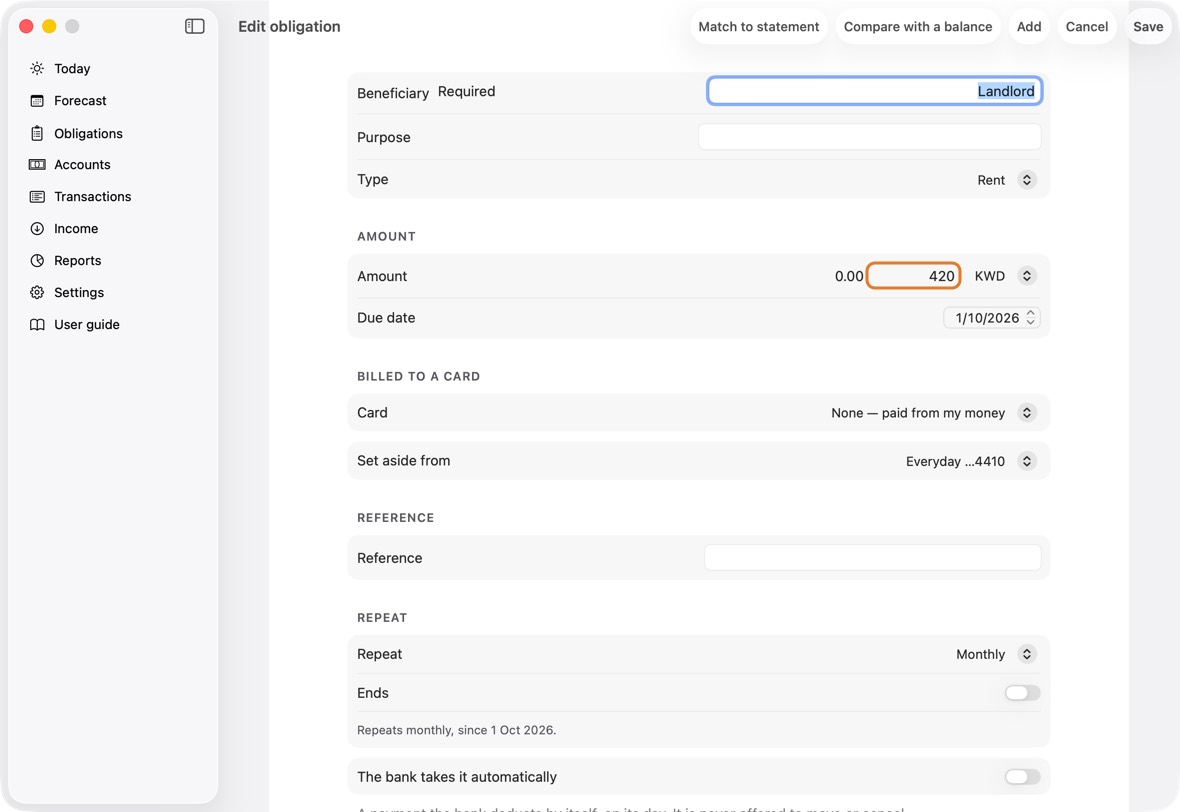The width and height of the screenshot is (1180, 812).
Task: Click Compare with a balance button
Action: [x=917, y=26]
